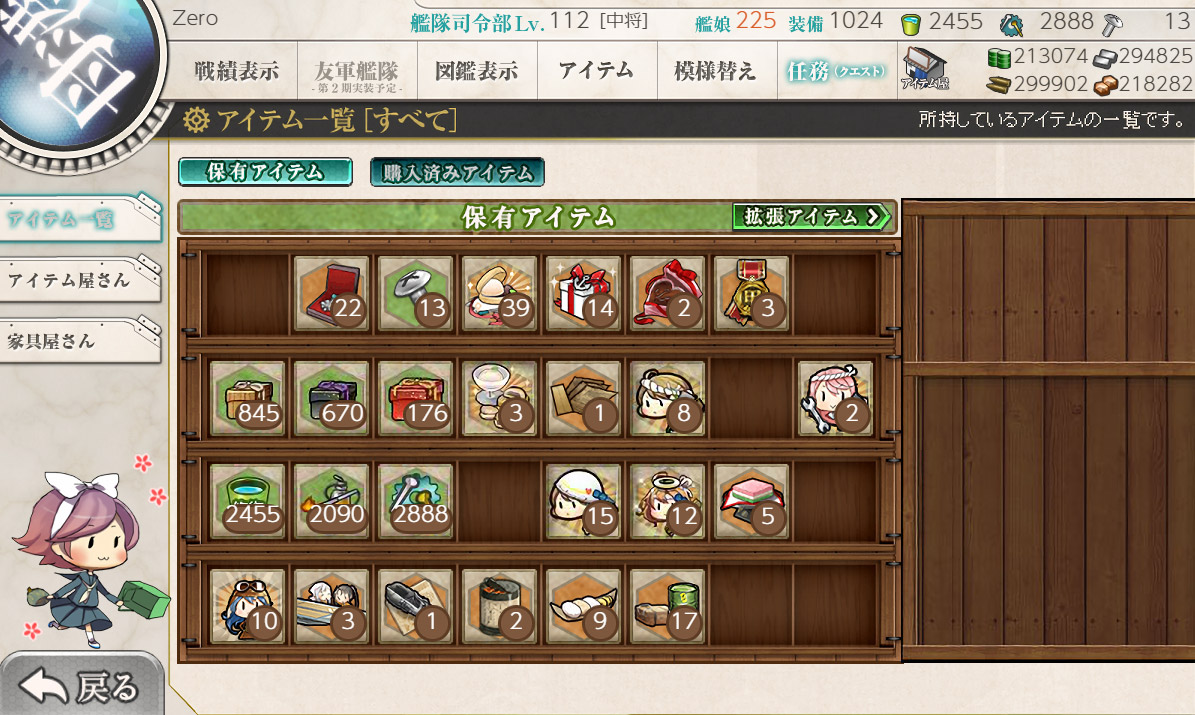Select the gold medal item with count 3
Viewport: 1195px width, 715px height.
pos(751,293)
